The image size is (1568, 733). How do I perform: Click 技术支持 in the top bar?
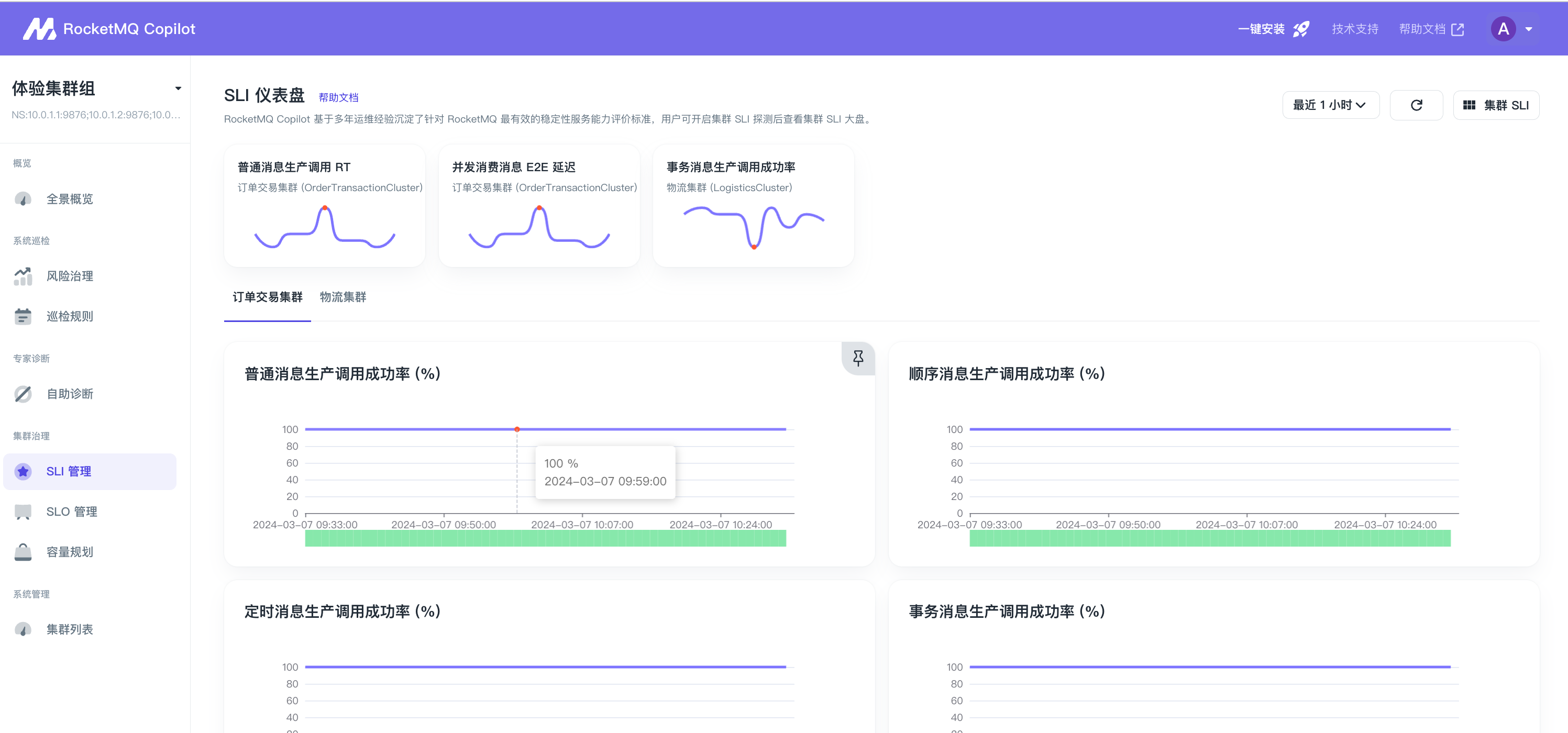[x=1355, y=29]
